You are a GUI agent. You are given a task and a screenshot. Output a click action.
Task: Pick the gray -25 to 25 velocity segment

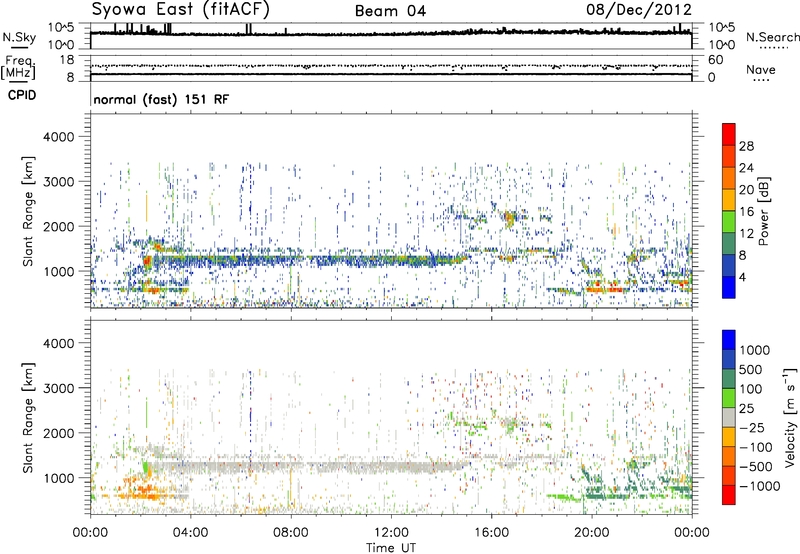tap(729, 418)
